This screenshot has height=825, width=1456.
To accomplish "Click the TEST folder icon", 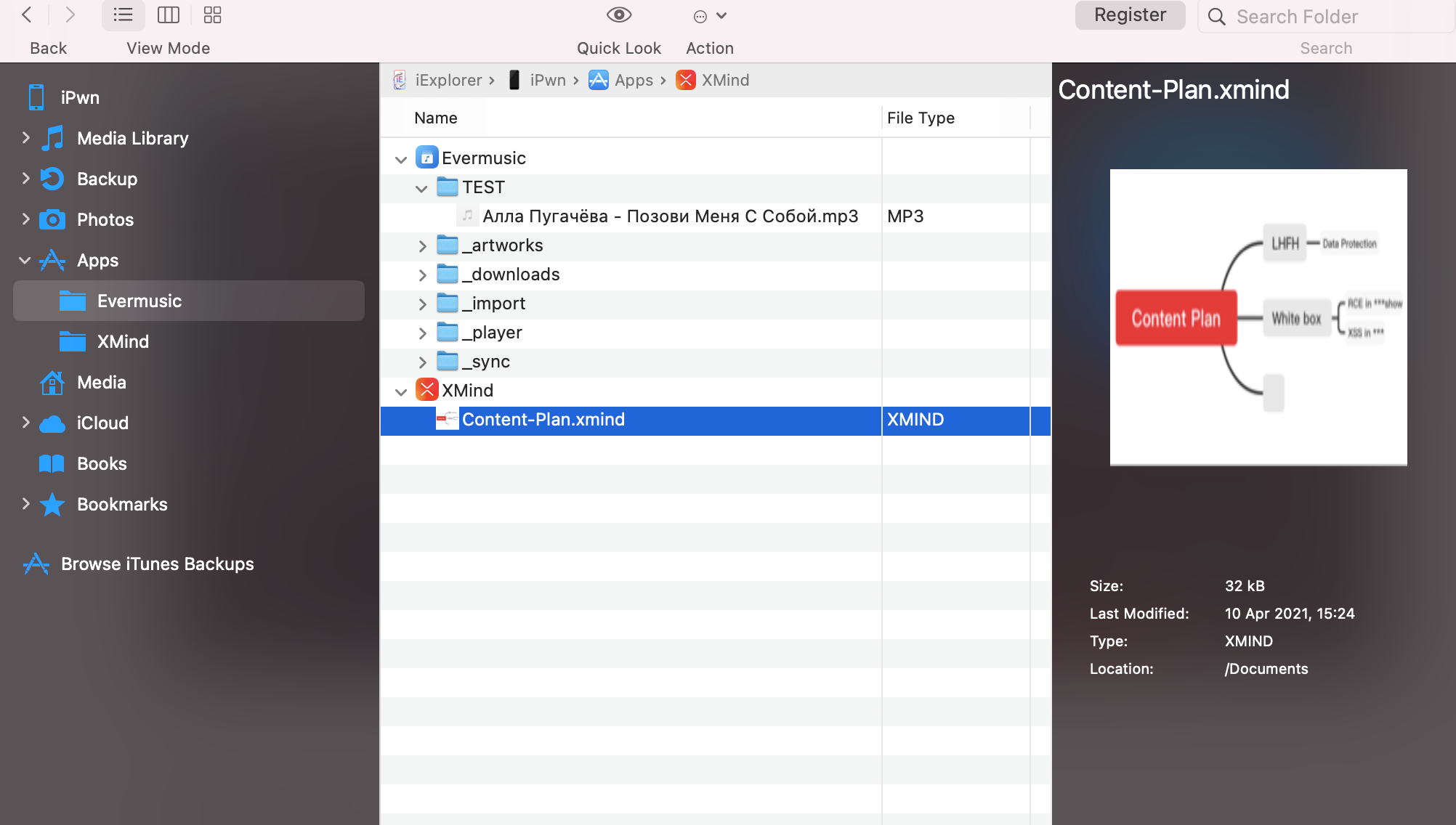I will click(448, 187).
